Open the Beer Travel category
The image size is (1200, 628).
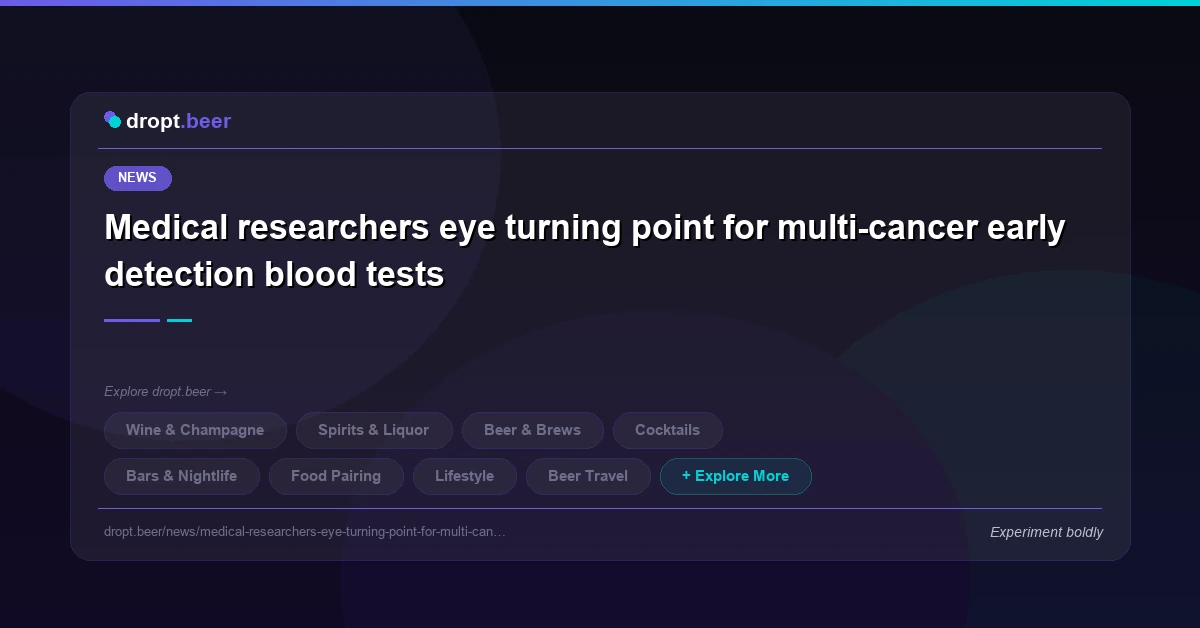(588, 476)
